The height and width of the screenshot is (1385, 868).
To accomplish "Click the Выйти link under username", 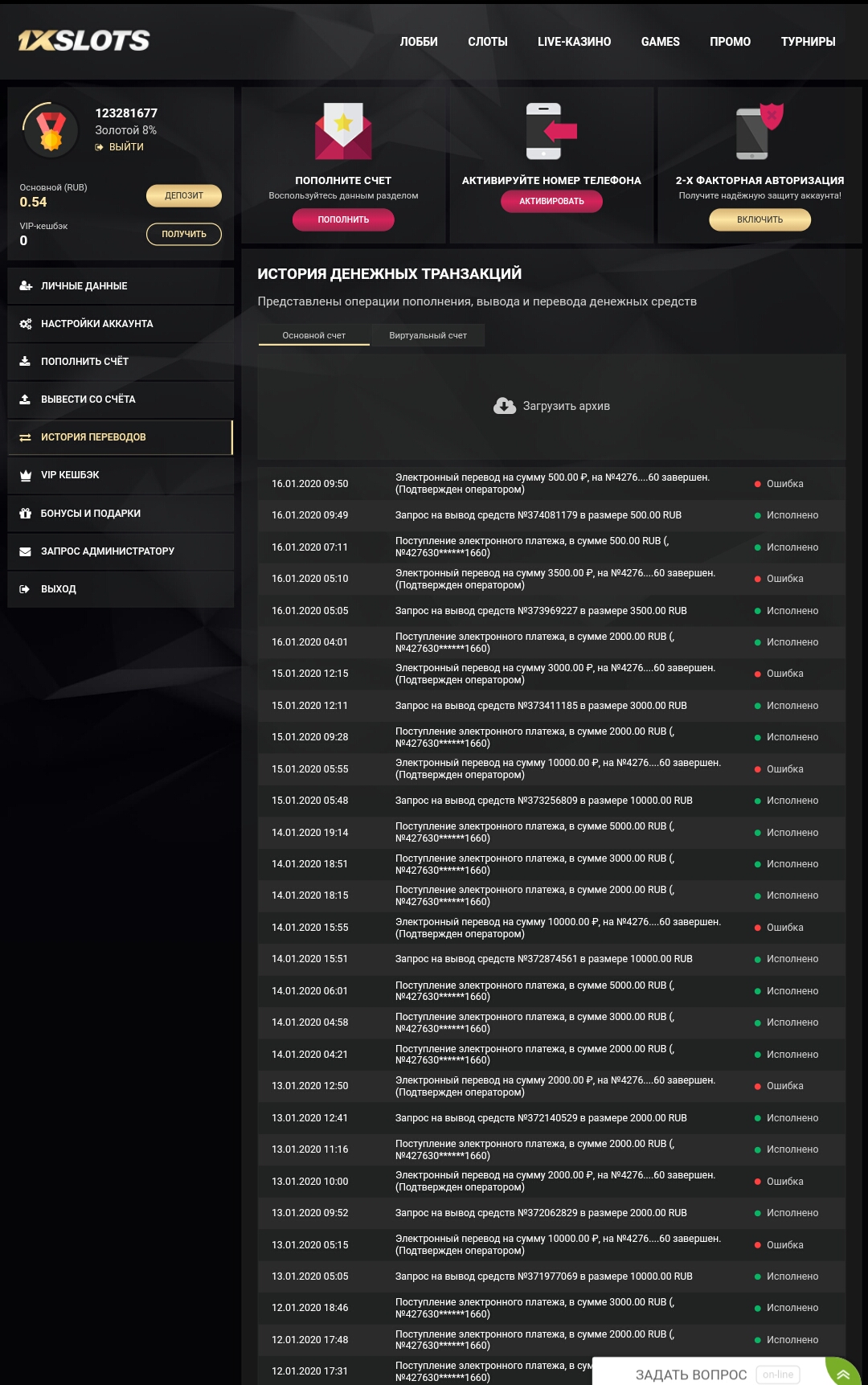I will pos(125,147).
